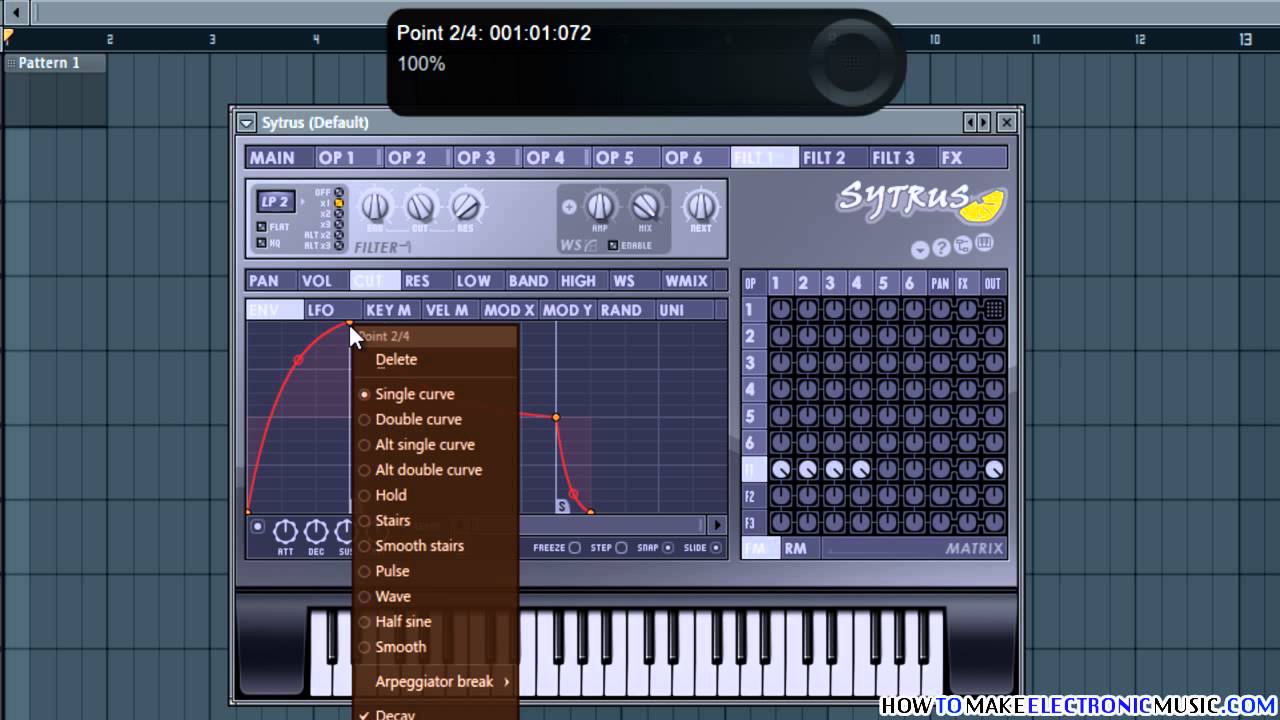Toggle the STEP envelope option
The image size is (1280, 720).
[621, 548]
